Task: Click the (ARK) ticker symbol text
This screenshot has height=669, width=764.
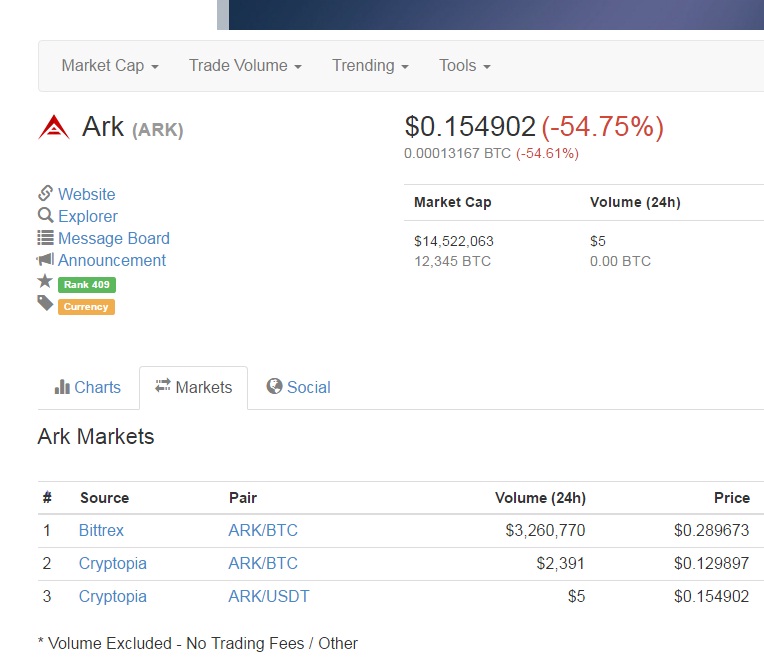Action: (157, 130)
